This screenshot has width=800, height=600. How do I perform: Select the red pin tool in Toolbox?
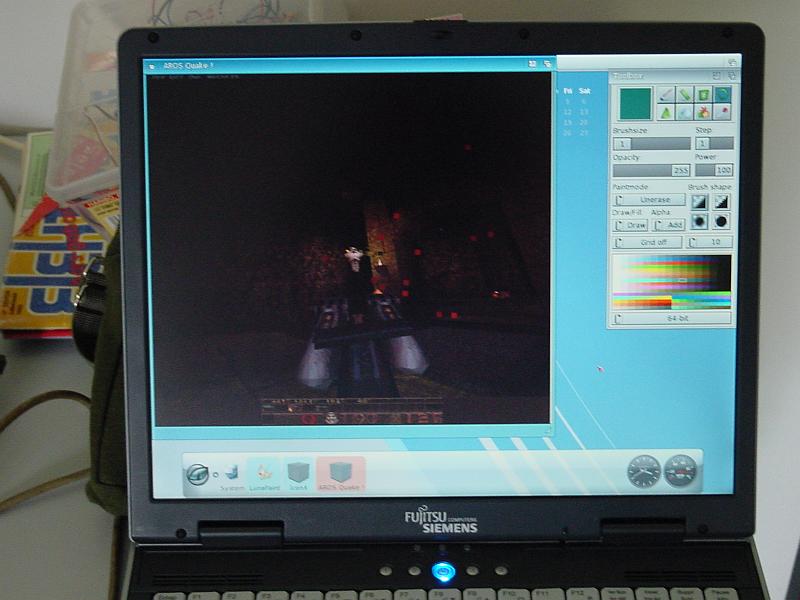[722, 112]
